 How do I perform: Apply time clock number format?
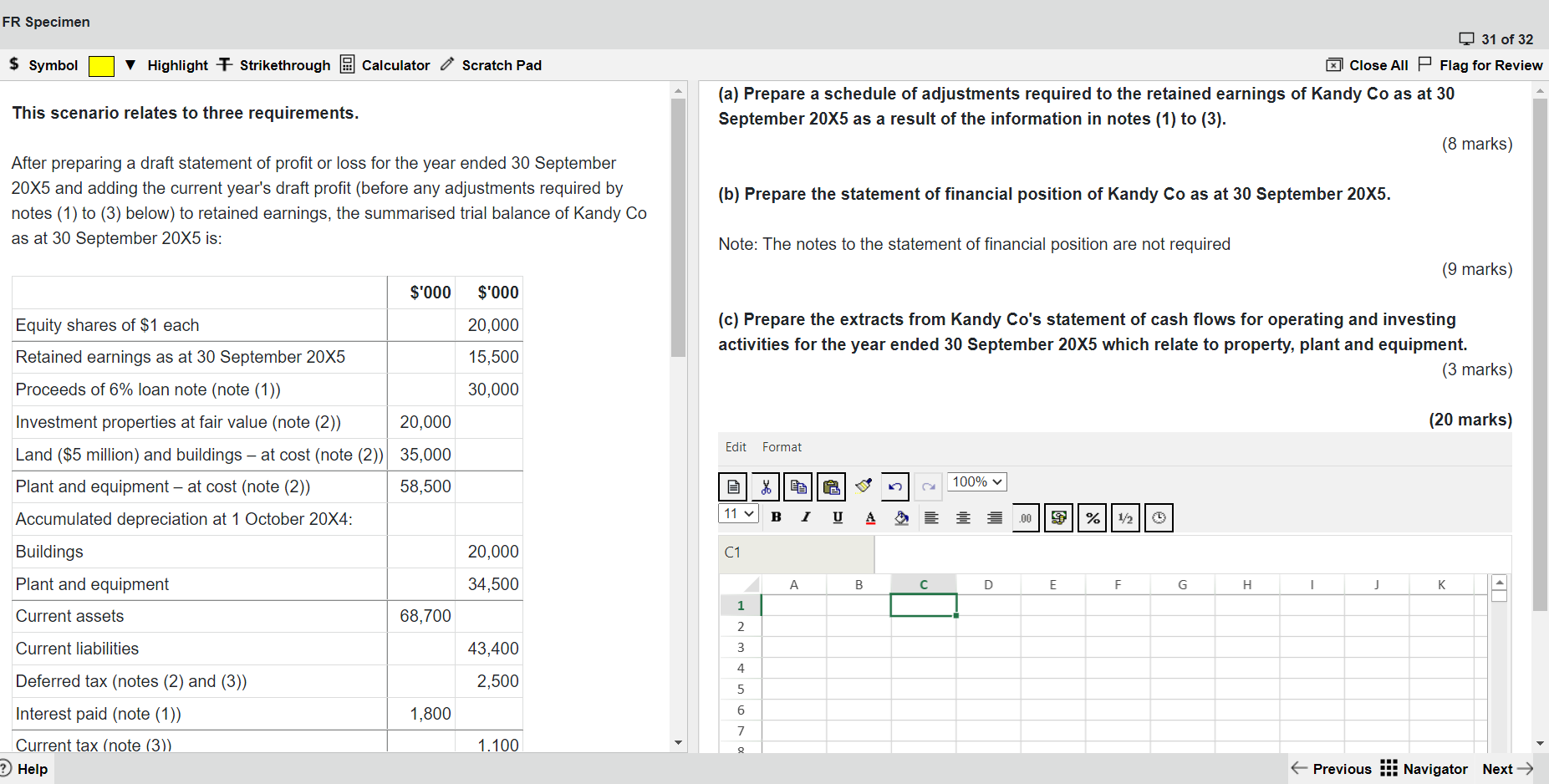(x=1159, y=518)
